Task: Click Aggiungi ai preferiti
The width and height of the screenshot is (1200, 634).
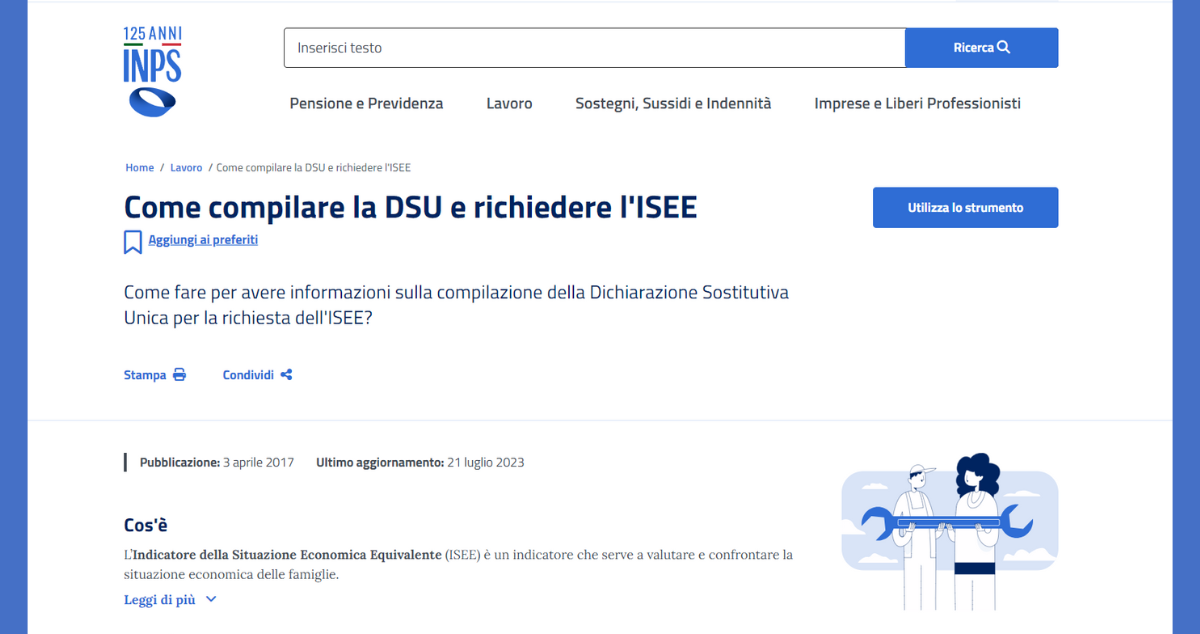Action: (203, 240)
